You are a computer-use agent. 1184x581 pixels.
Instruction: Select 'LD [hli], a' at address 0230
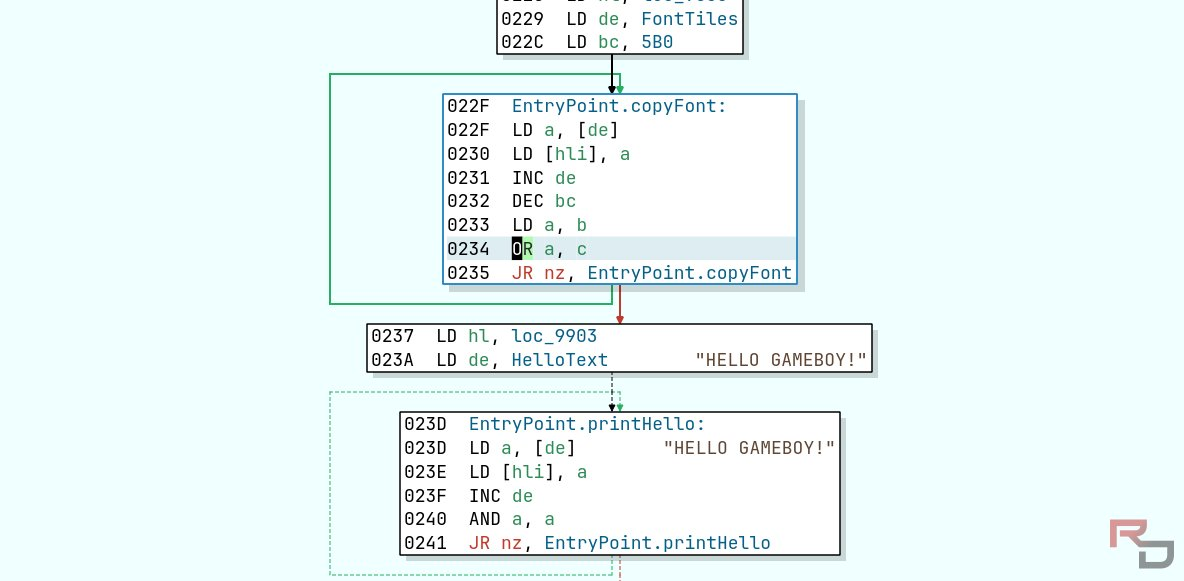pos(619,154)
